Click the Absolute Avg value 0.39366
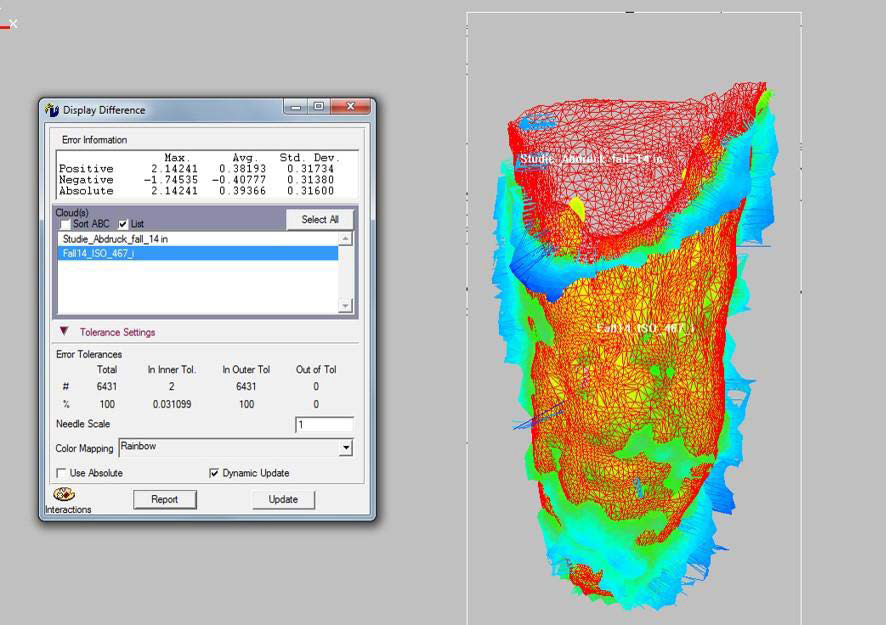The height and width of the screenshot is (625, 886). (242, 191)
